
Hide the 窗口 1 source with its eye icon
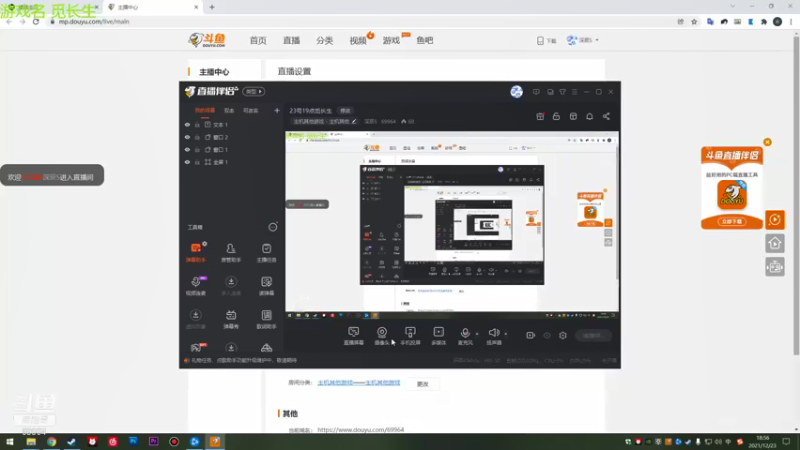pos(187,149)
